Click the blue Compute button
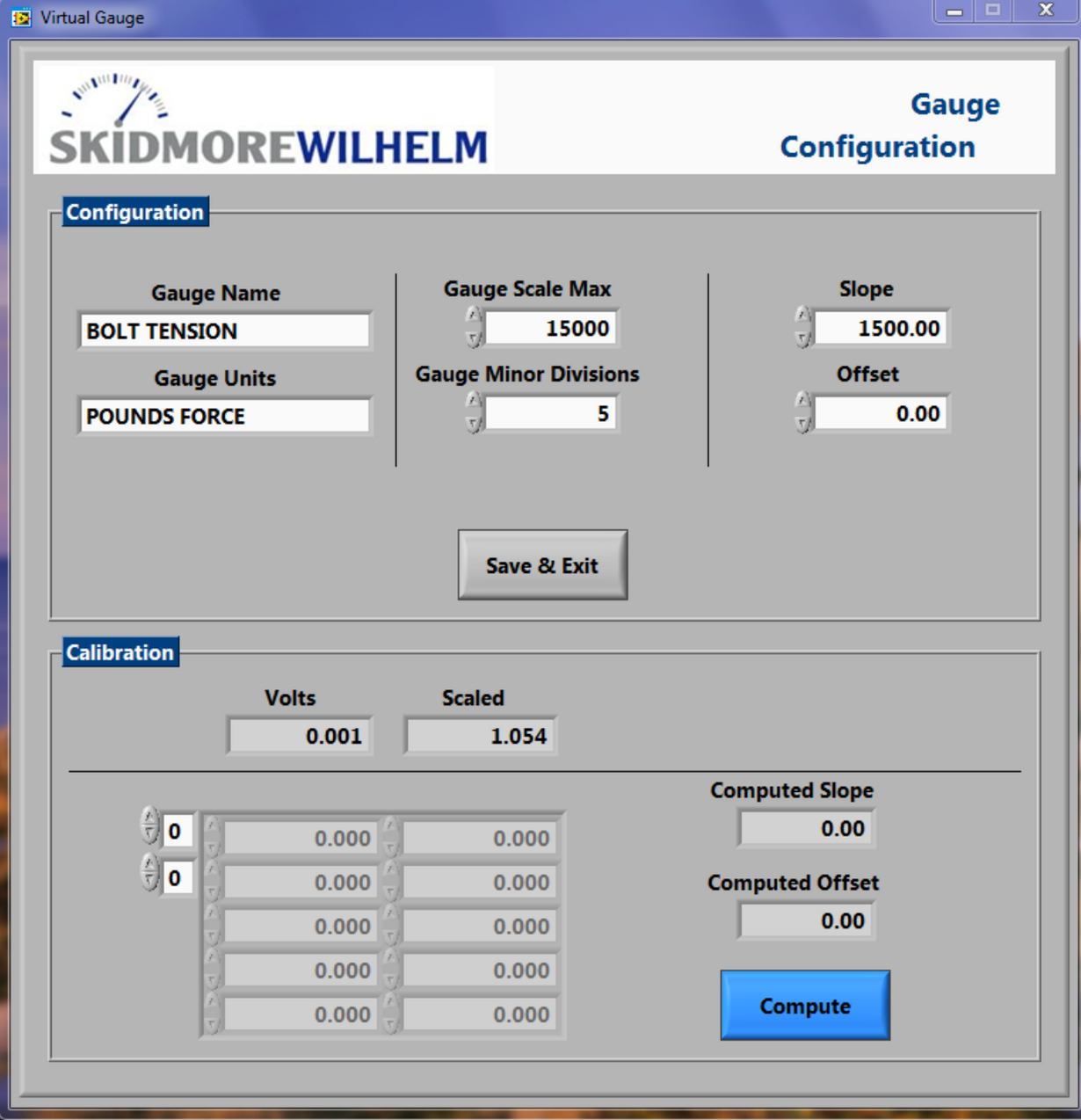The image size is (1081, 1120). [x=804, y=1005]
